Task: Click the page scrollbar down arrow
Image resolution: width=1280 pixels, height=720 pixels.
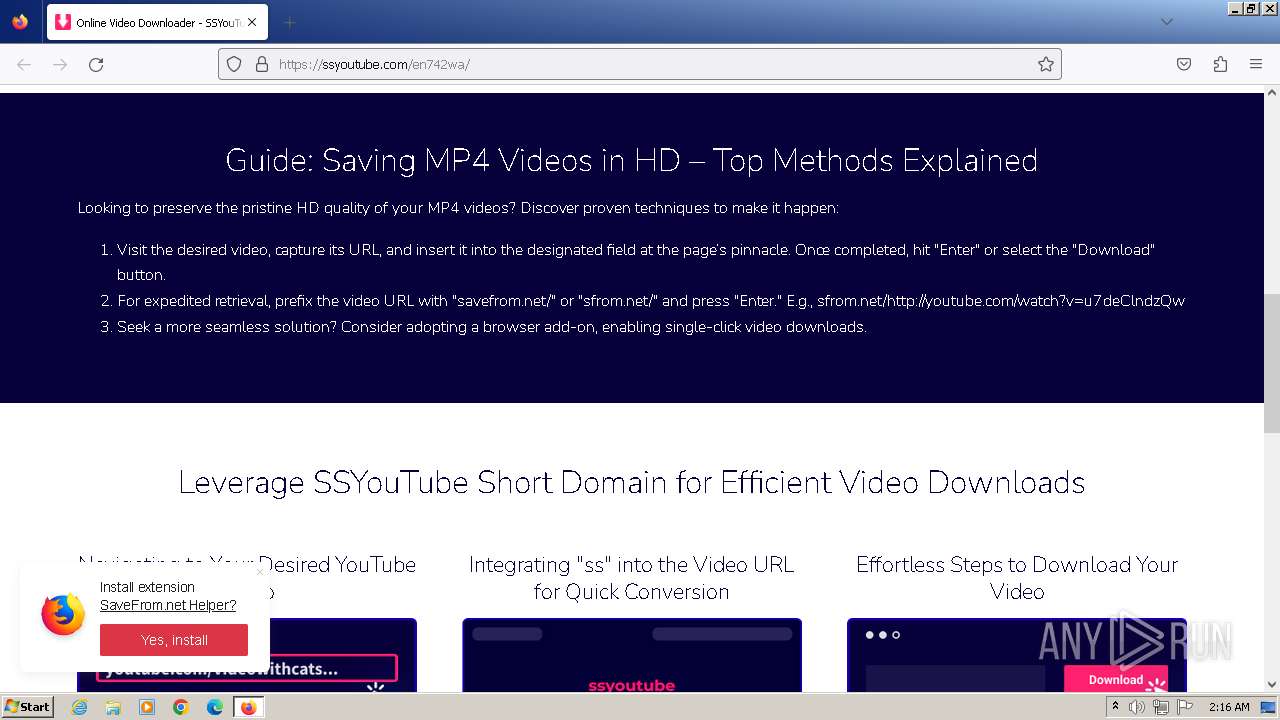Action: click(x=1272, y=685)
